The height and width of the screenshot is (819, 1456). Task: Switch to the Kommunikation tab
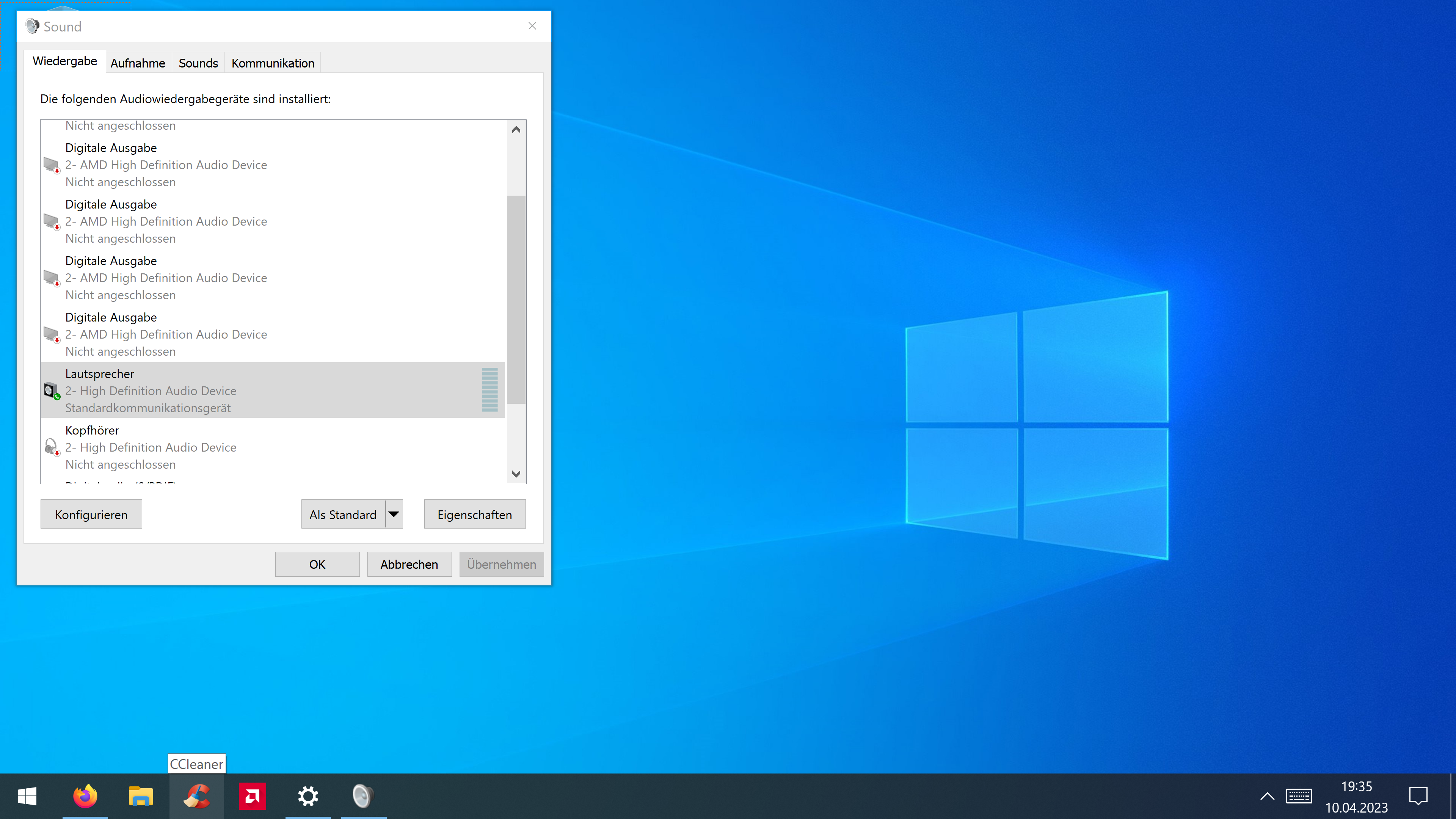tap(273, 63)
